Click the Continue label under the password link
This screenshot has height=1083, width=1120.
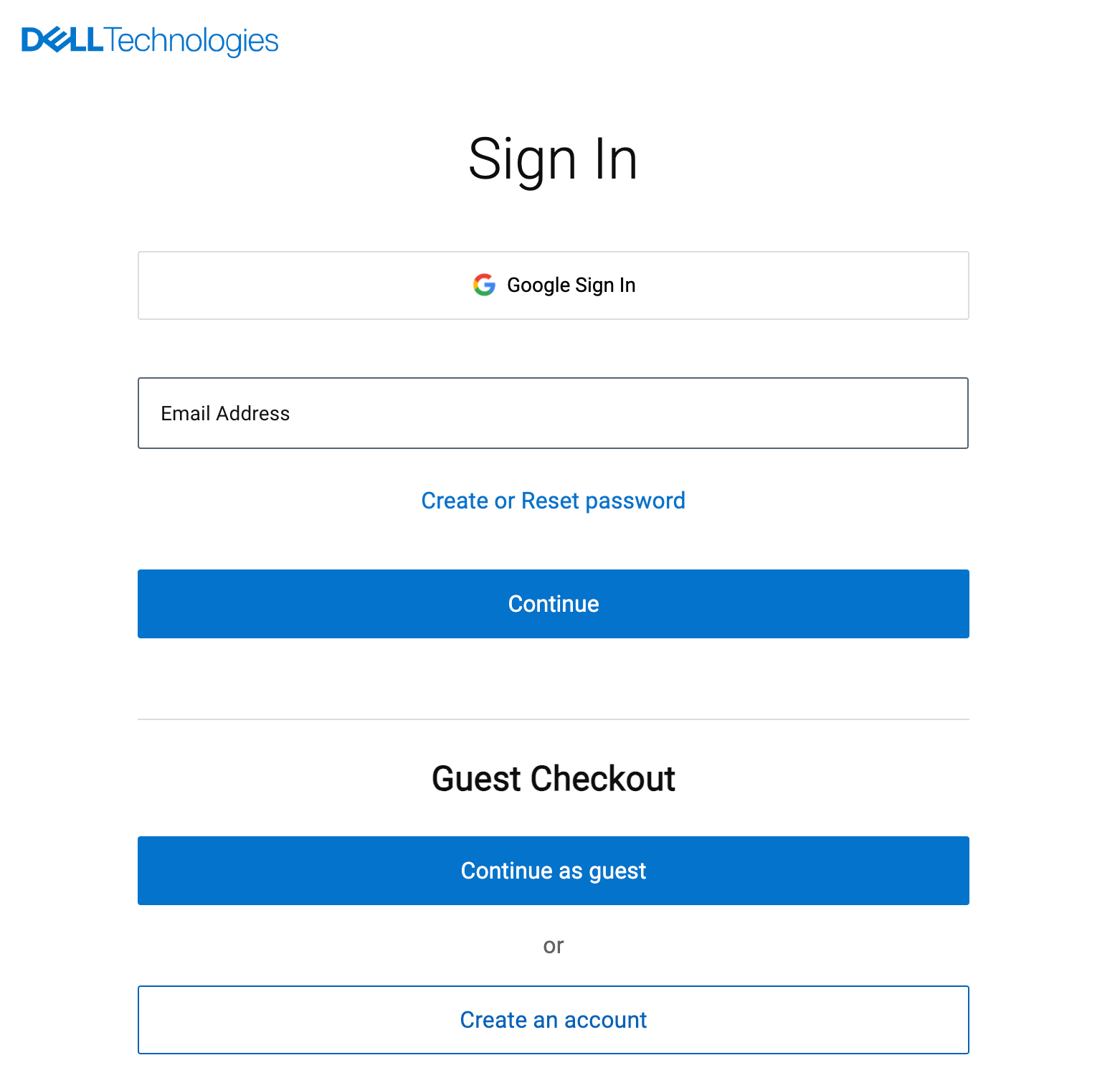(x=553, y=604)
